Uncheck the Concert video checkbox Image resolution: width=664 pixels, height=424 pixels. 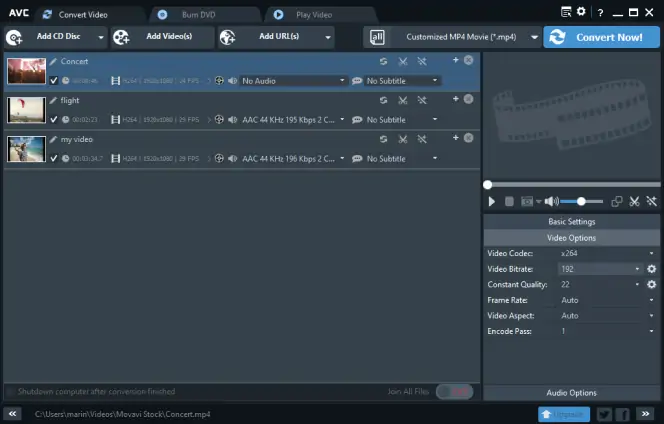pos(54,80)
